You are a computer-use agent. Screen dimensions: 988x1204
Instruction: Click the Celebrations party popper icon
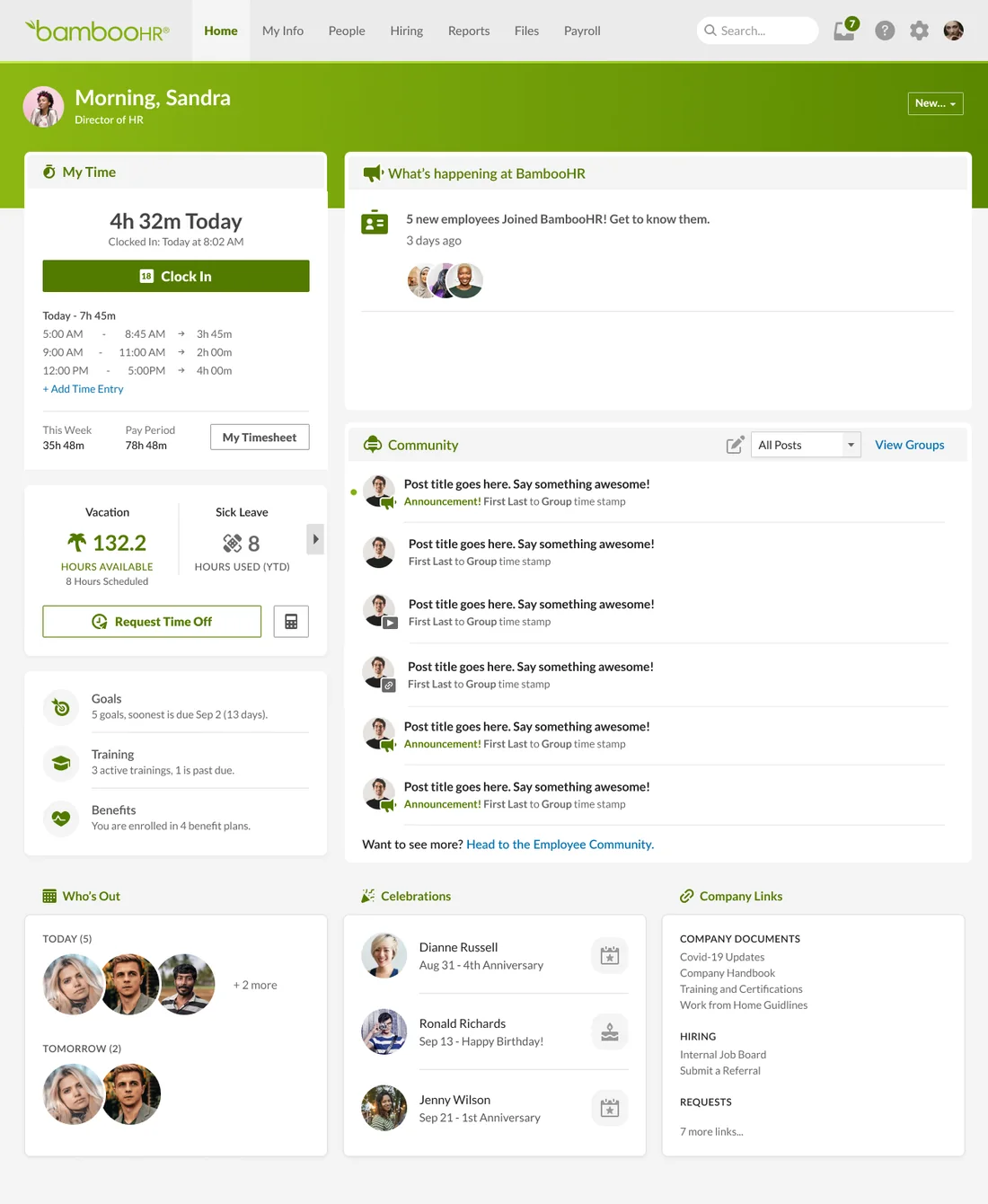(368, 896)
